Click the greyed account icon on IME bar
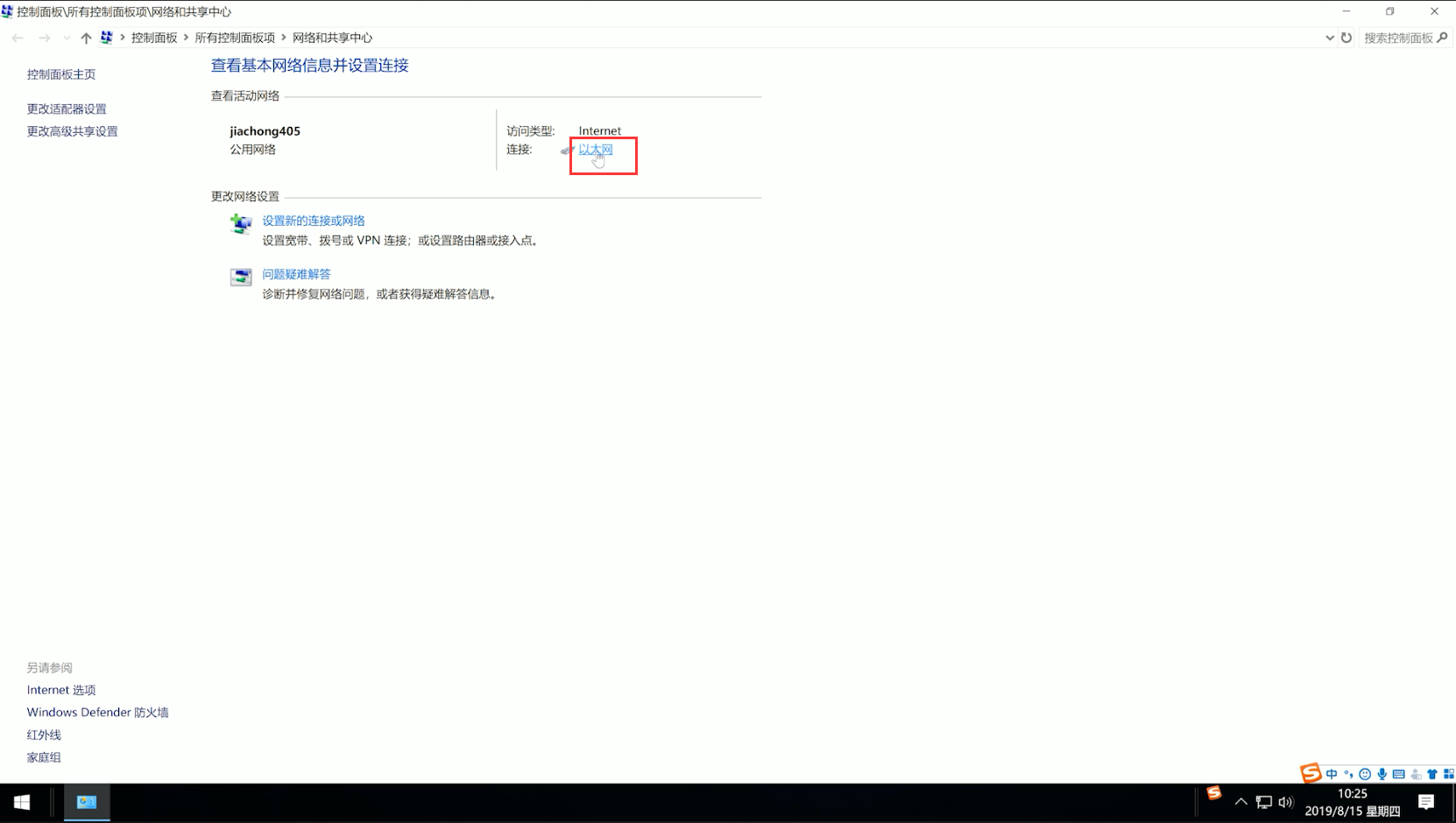 pos(1416,774)
